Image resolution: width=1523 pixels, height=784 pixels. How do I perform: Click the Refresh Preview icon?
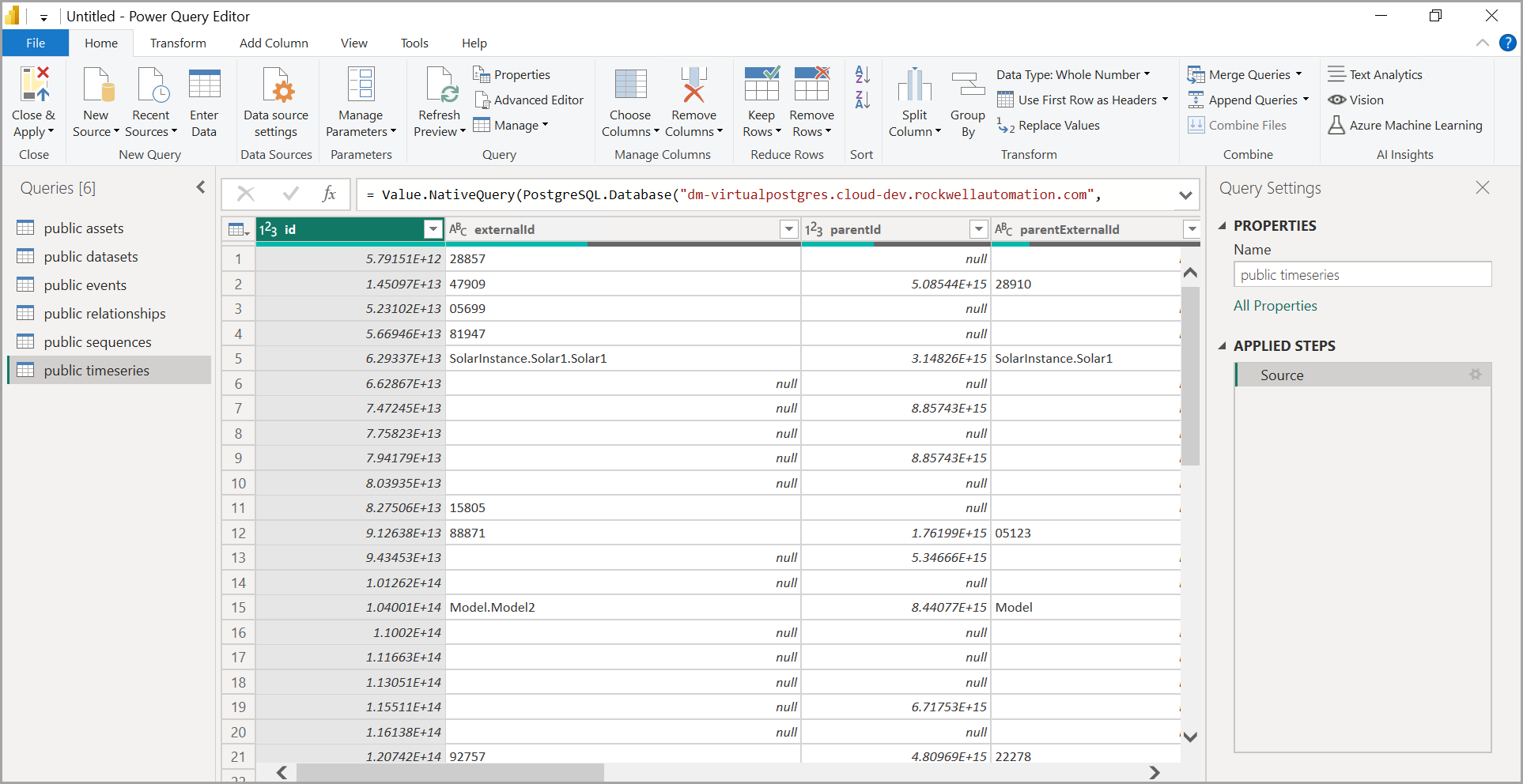coord(439,85)
